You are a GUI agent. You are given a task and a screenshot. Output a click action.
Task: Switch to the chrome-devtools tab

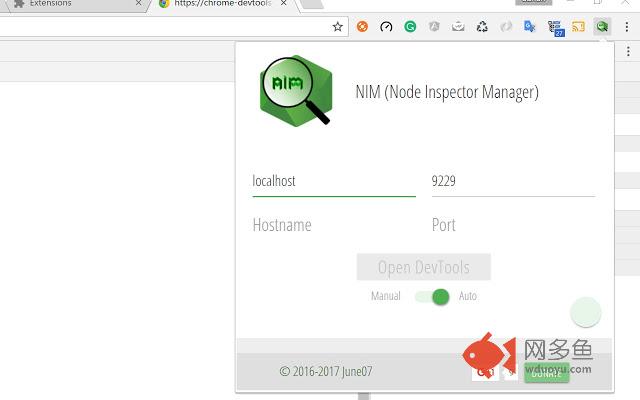(222, 4)
